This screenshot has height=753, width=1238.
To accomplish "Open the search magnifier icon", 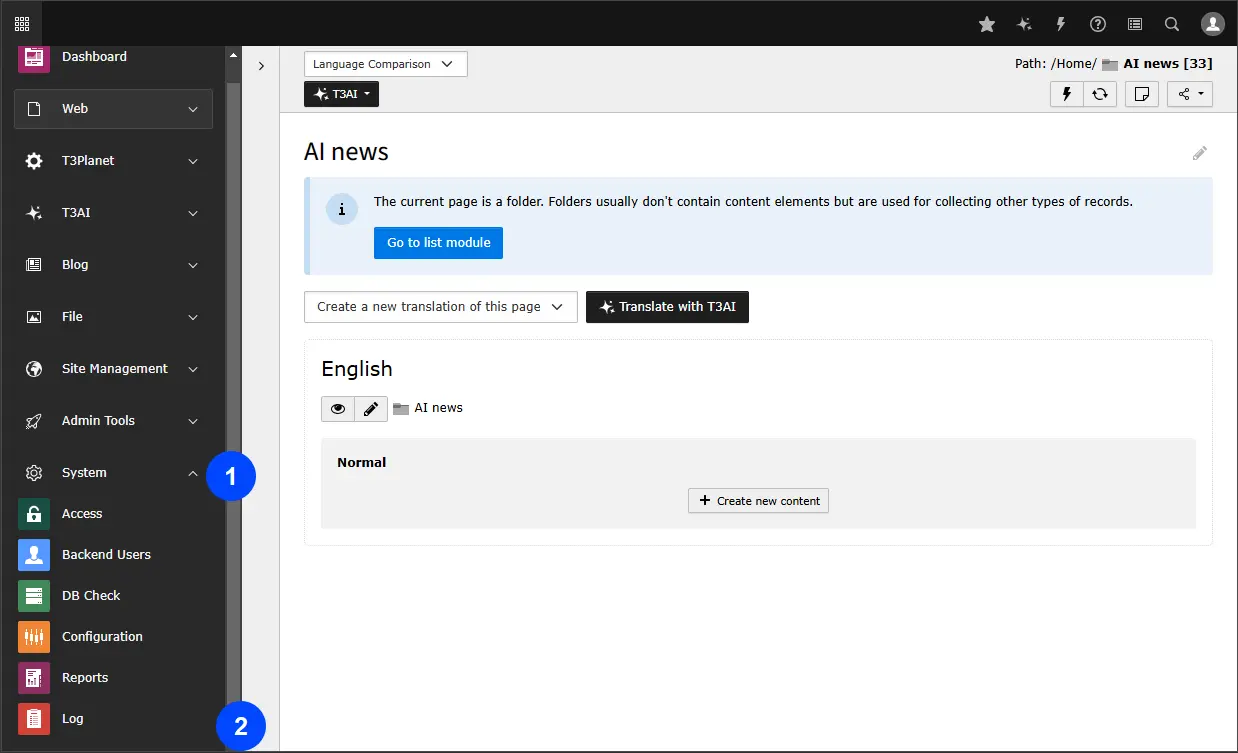I will [1172, 24].
